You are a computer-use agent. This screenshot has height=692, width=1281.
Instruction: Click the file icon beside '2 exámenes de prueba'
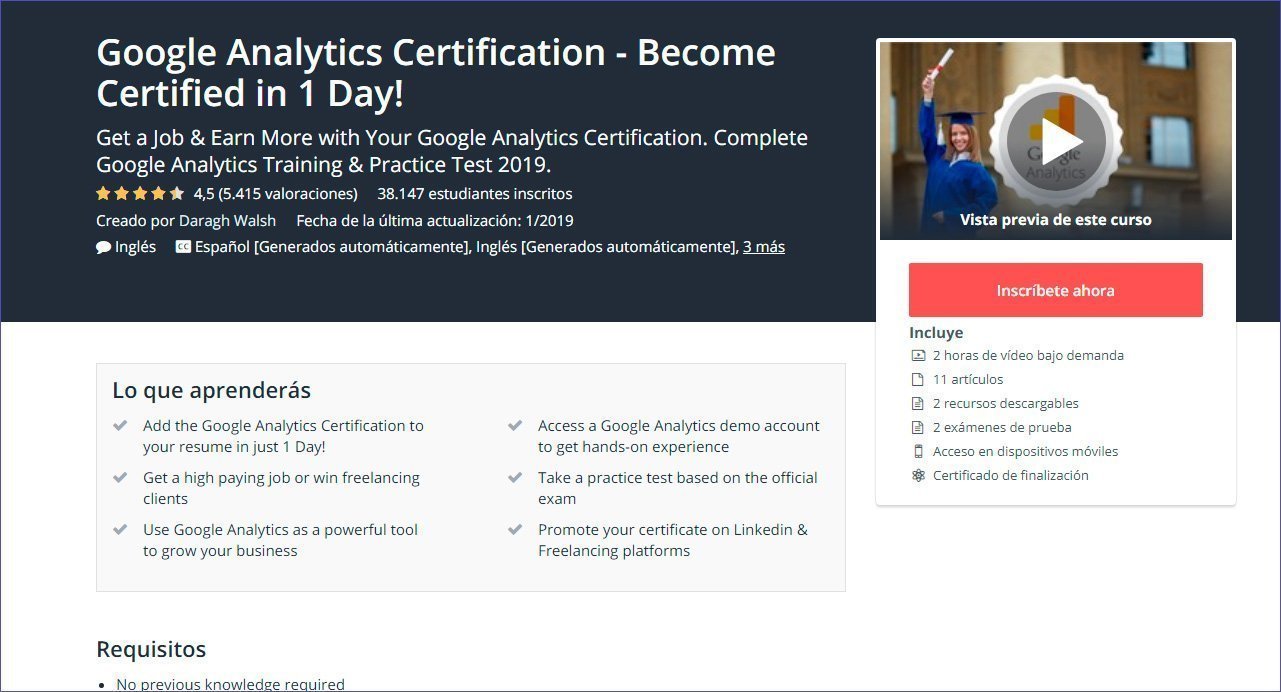[x=918, y=427]
